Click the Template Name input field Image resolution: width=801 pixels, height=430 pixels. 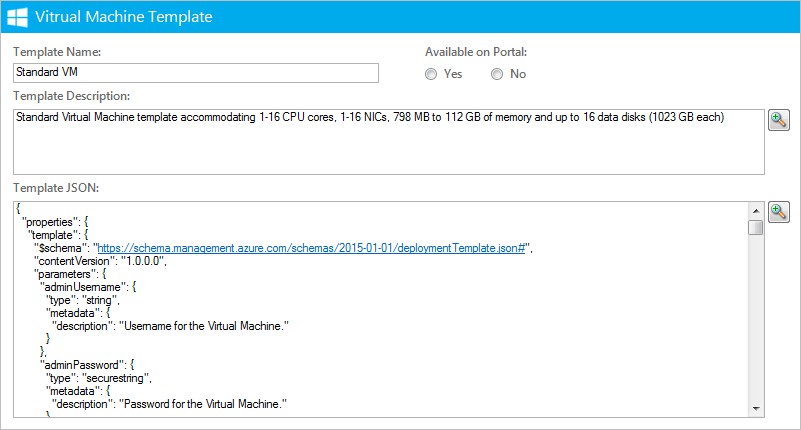[196, 73]
